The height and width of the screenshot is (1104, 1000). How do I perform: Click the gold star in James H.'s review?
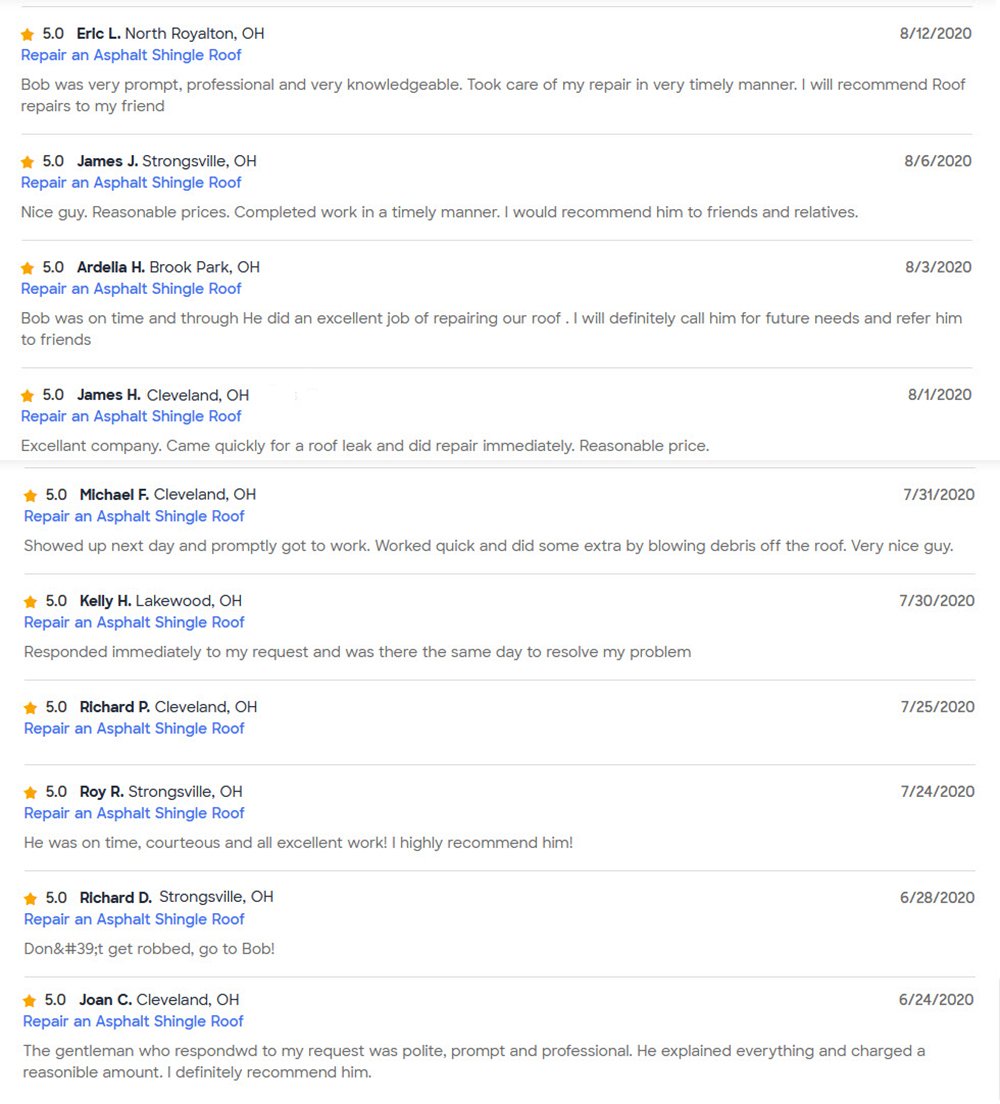[28, 395]
